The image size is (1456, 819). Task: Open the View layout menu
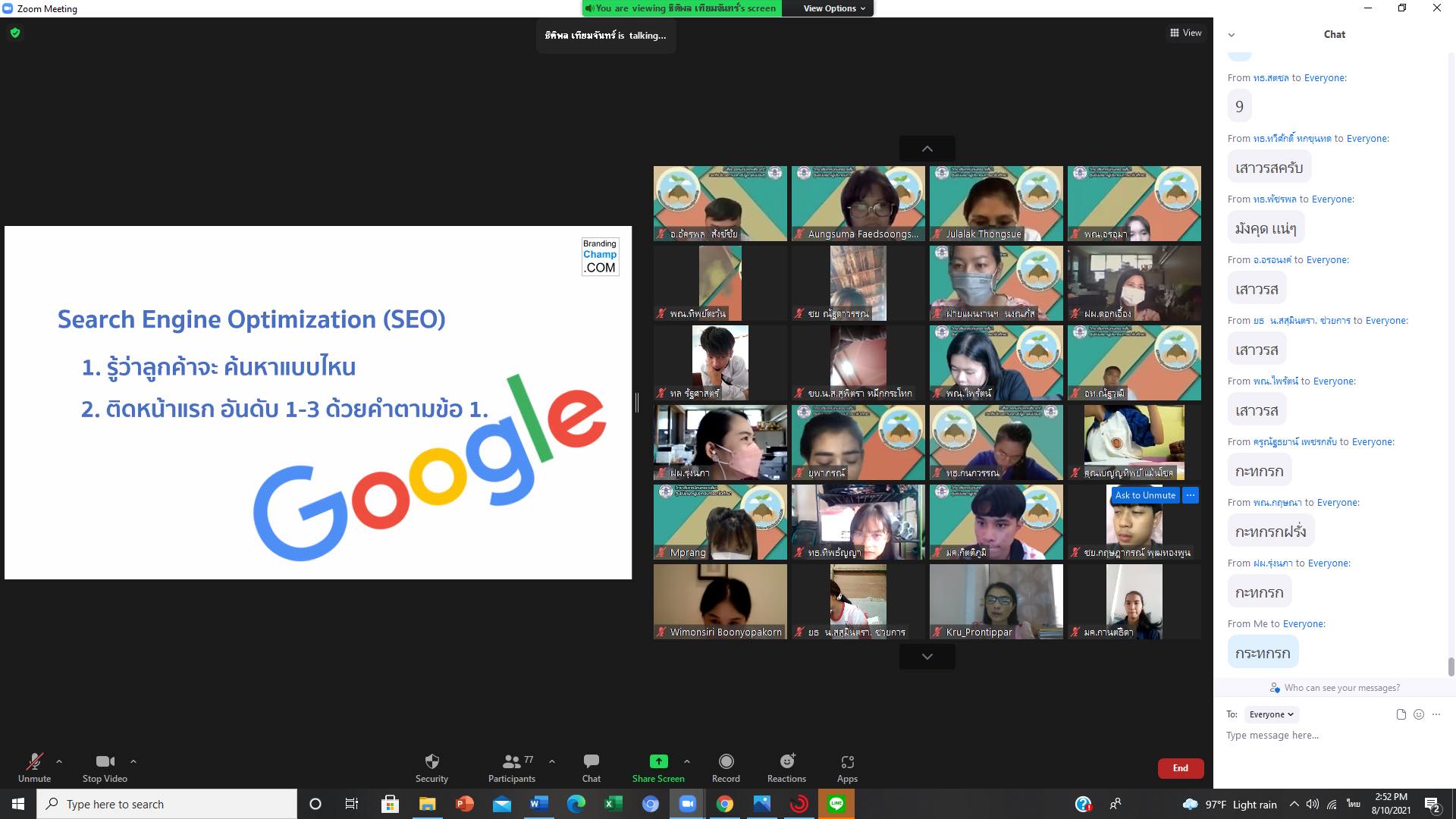1185,33
